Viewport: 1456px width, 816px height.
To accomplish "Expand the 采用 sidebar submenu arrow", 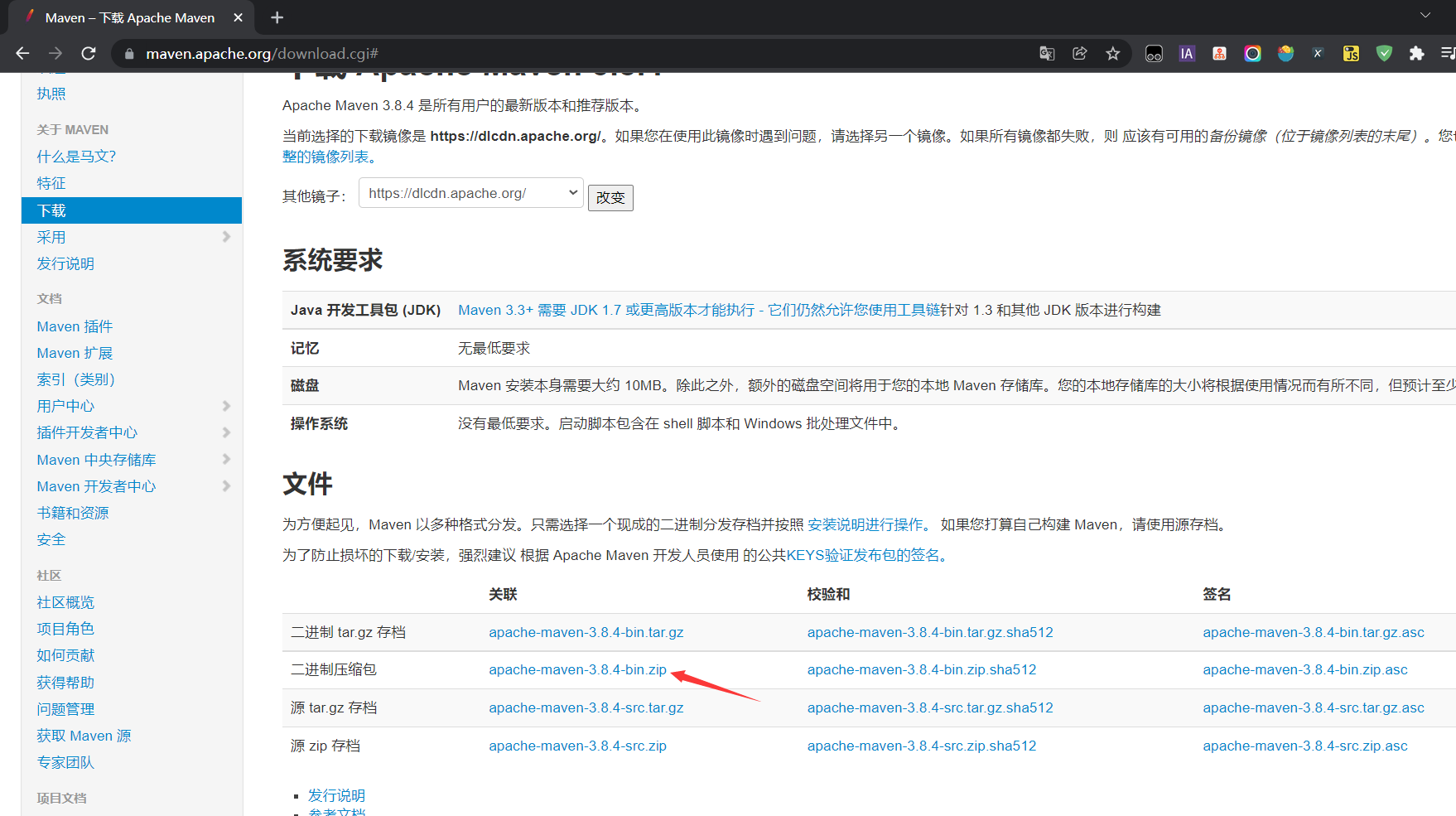I will pos(227,237).
